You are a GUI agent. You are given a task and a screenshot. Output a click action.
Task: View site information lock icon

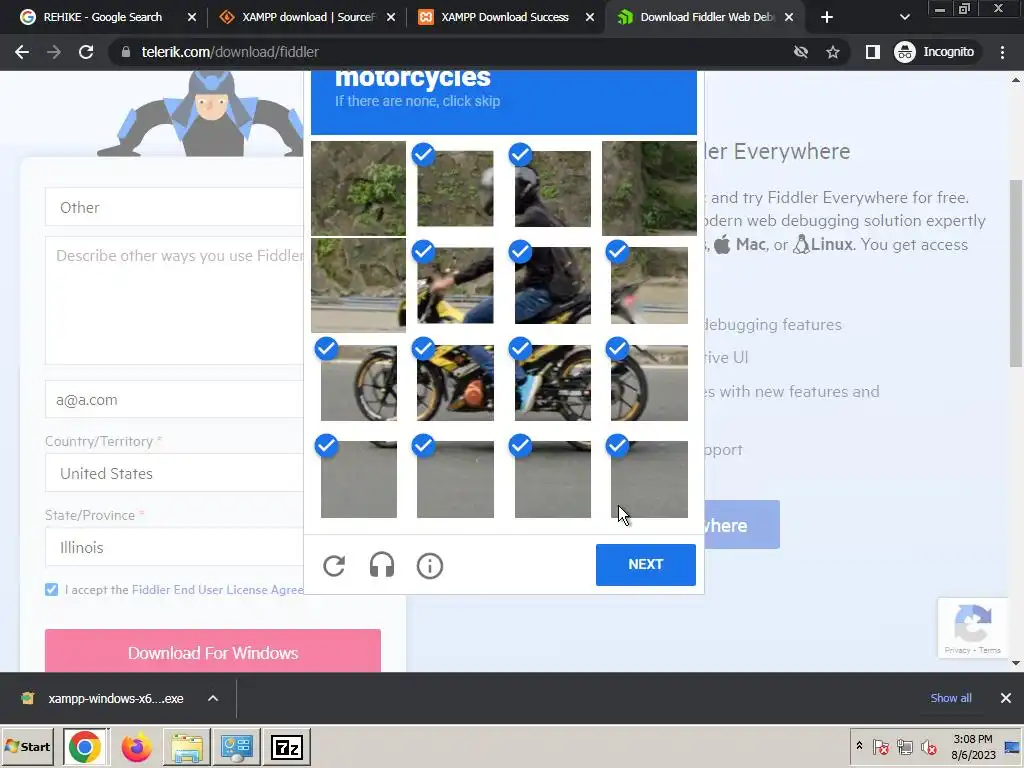click(x=125, y=52)
